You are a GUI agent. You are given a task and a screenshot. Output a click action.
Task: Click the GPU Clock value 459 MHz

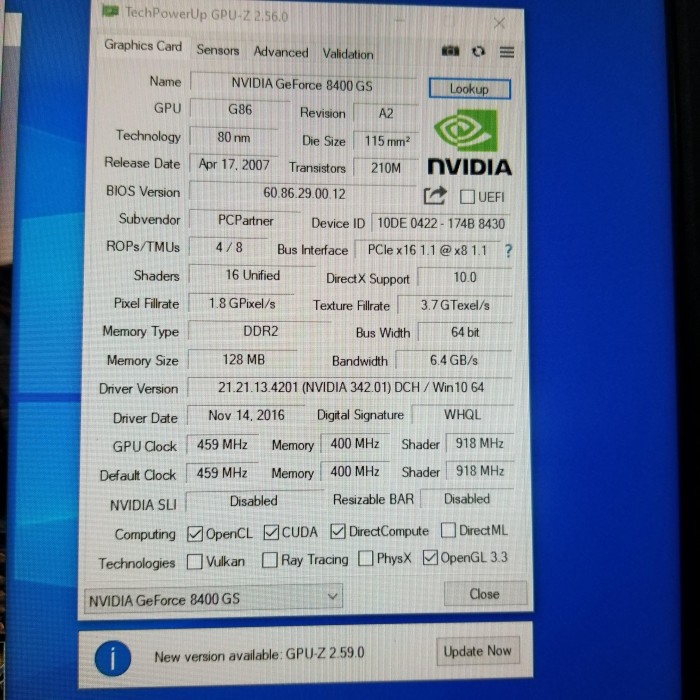coord(222,444)
